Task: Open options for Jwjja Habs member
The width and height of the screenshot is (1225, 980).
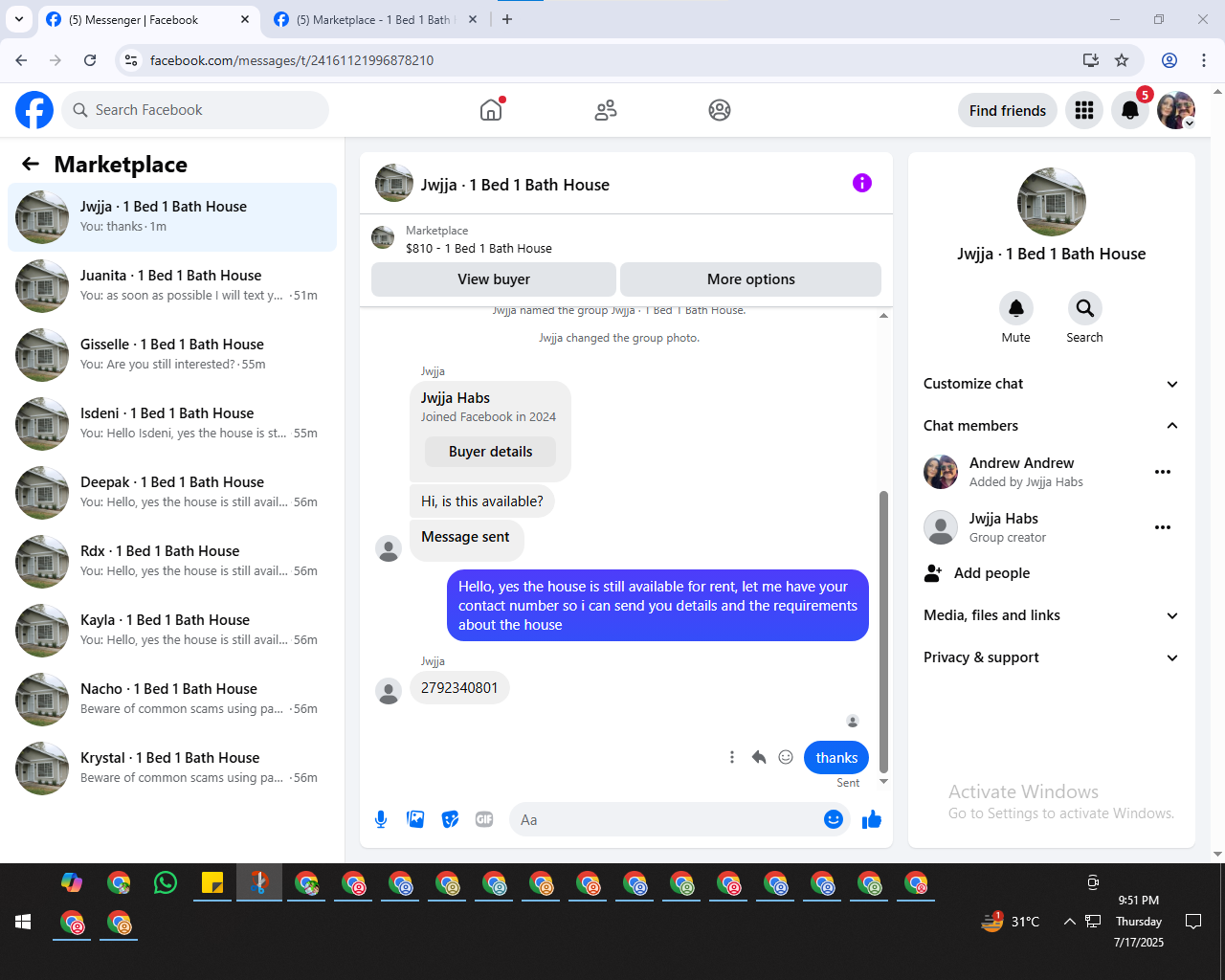Action: pyautogui.click(x=1163, y=527)
